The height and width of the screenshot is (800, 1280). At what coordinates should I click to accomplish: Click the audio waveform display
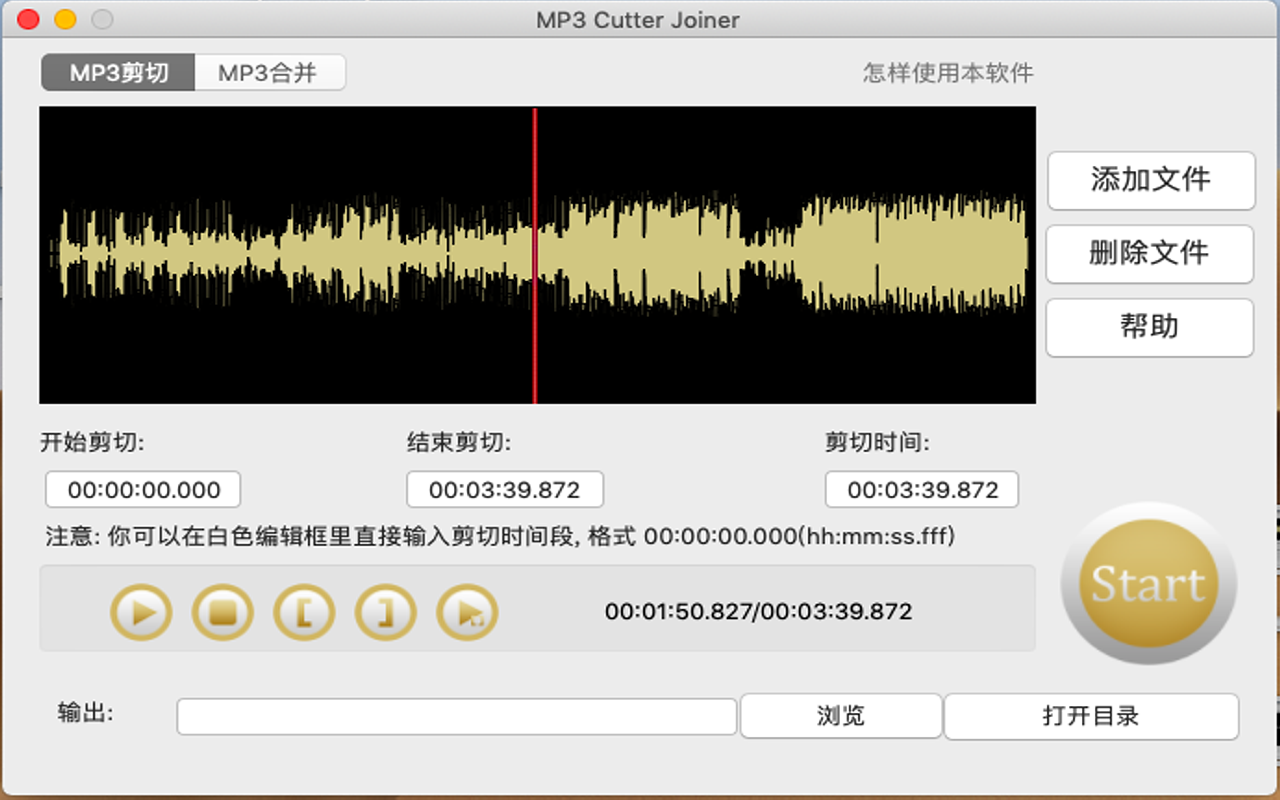tap(537, 255)
